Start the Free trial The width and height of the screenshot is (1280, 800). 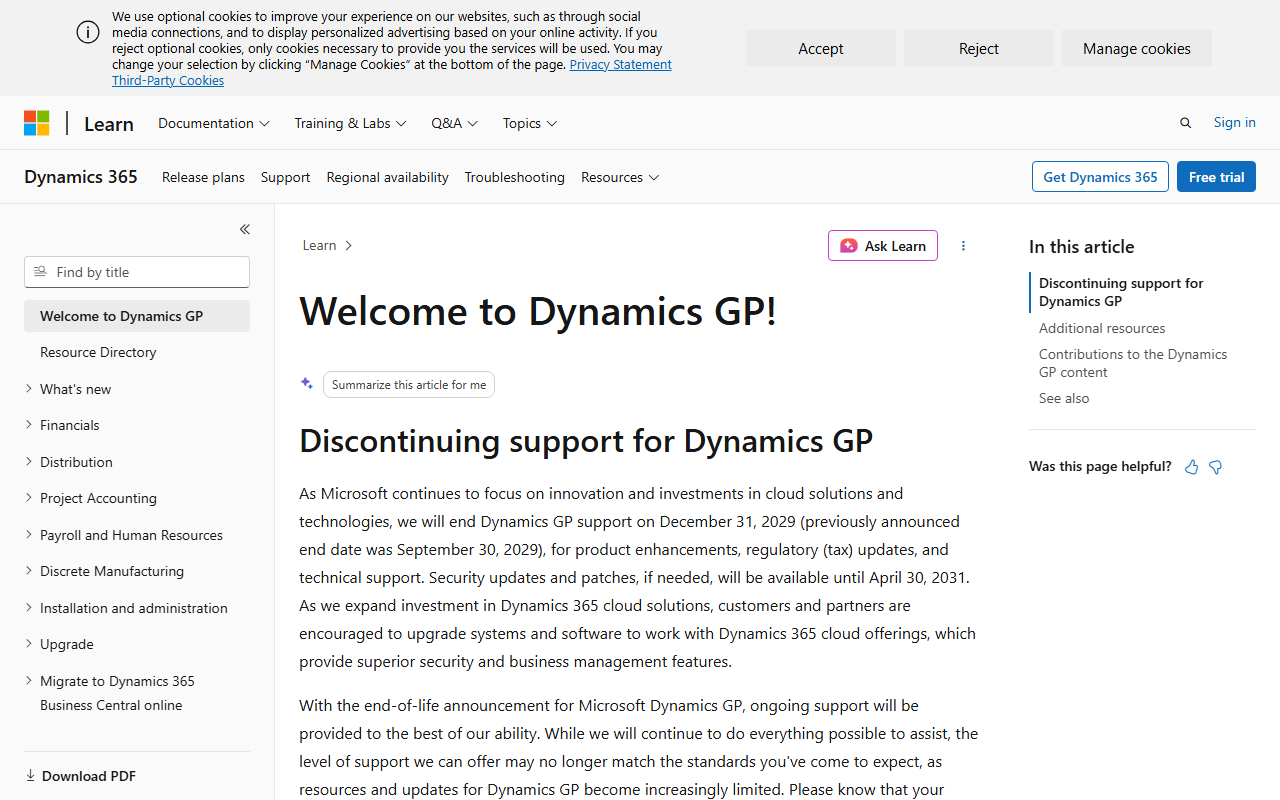(x=1216, y=177)
